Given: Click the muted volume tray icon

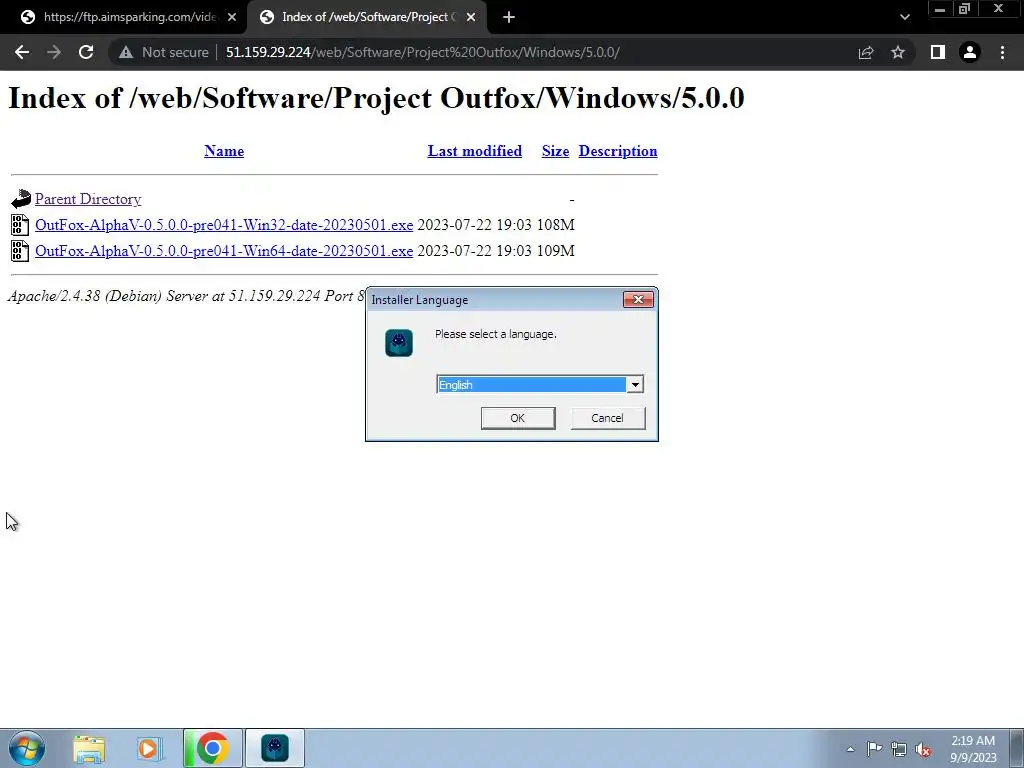Looking at the screenshot, I should [923, 749].
